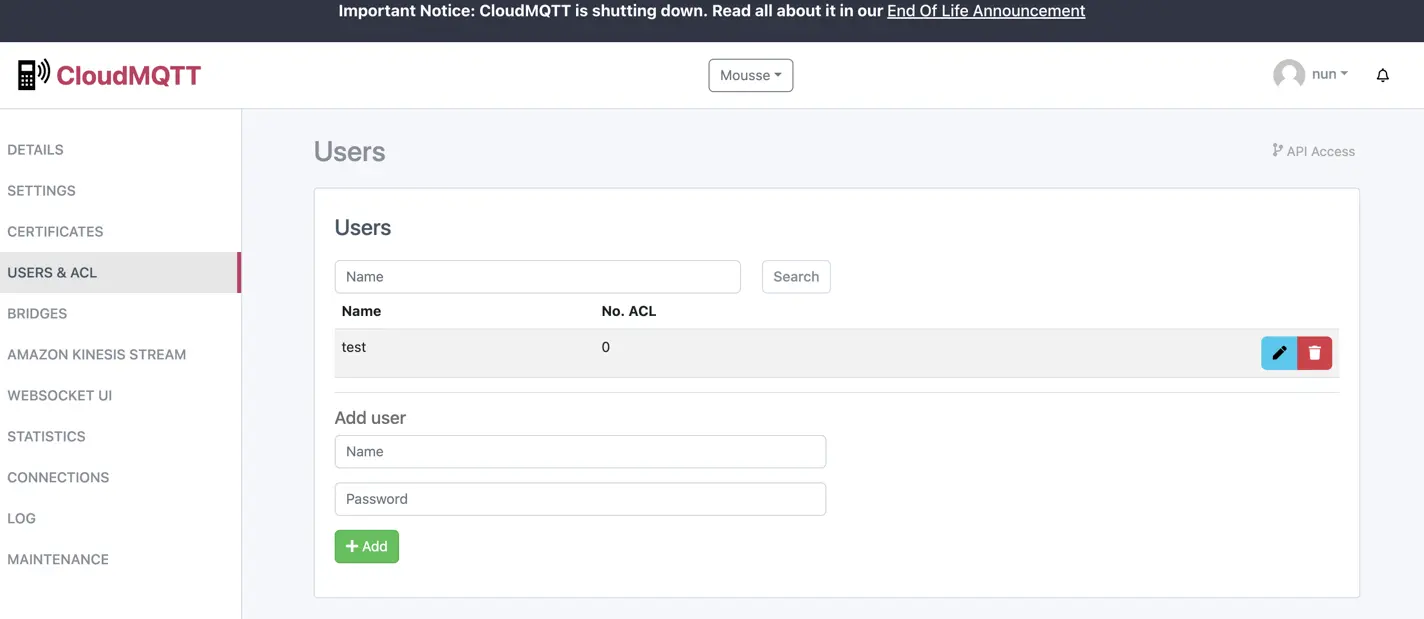Image resolution: width=1424 pixels, height=619 pixels.
Task: Click the Search button
Action: 795,276
